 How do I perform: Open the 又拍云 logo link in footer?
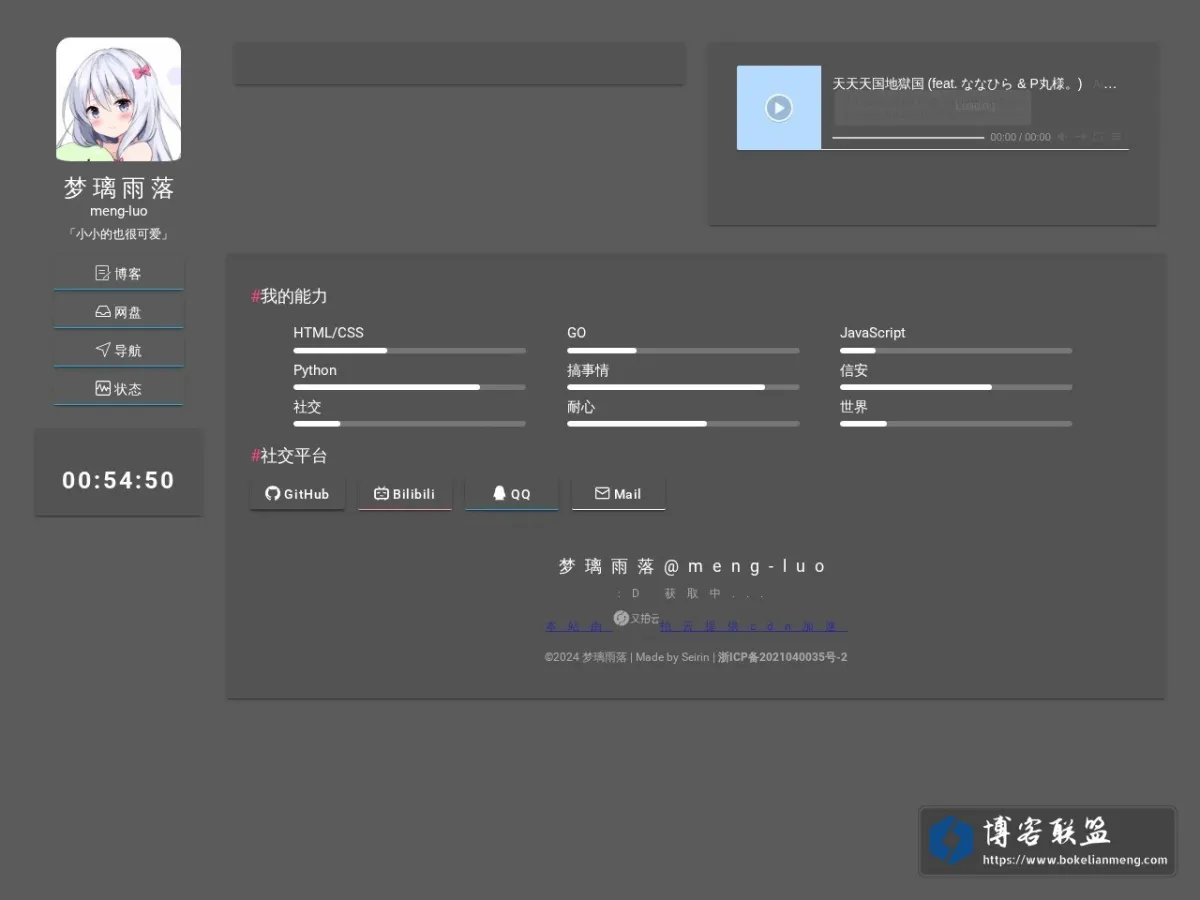pos(636,618)
